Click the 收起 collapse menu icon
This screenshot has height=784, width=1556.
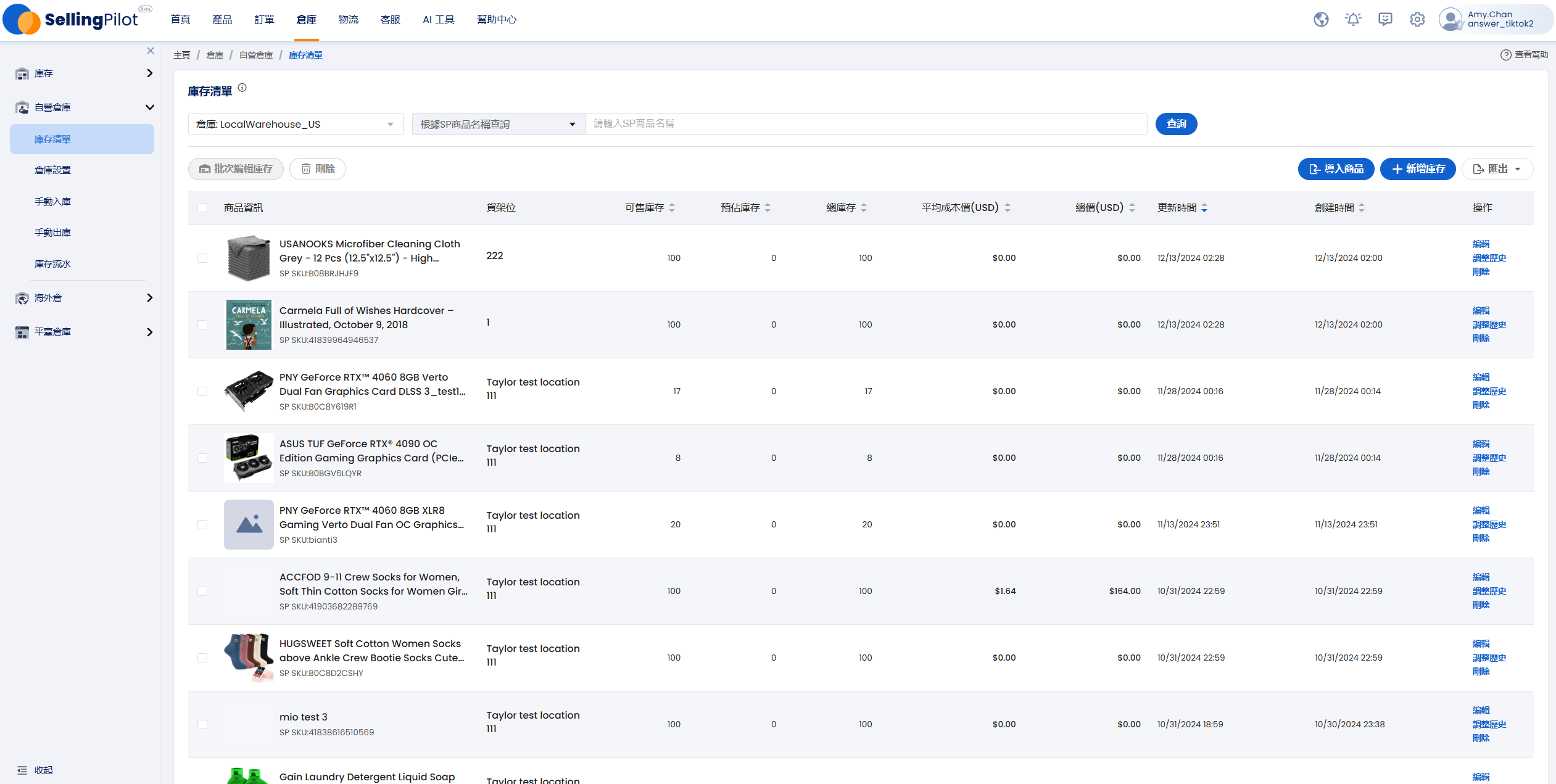click(22, 770)
